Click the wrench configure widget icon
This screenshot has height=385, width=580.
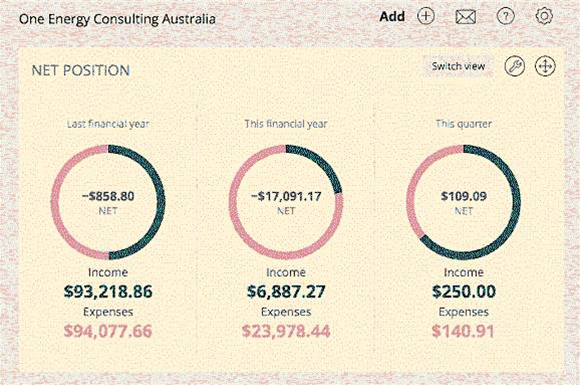[515, 67]
